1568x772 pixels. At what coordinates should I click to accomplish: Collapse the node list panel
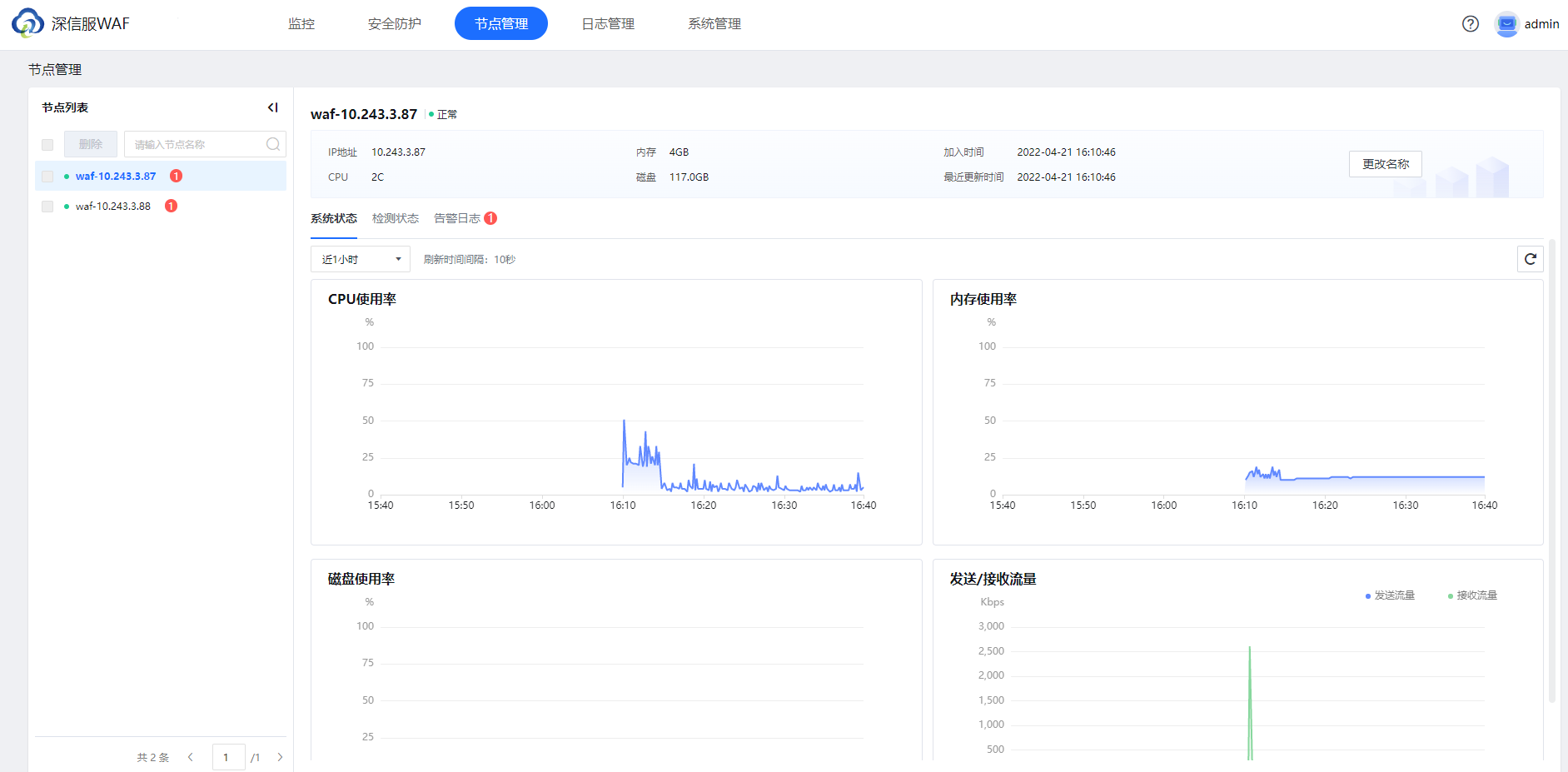click(272, 107)
